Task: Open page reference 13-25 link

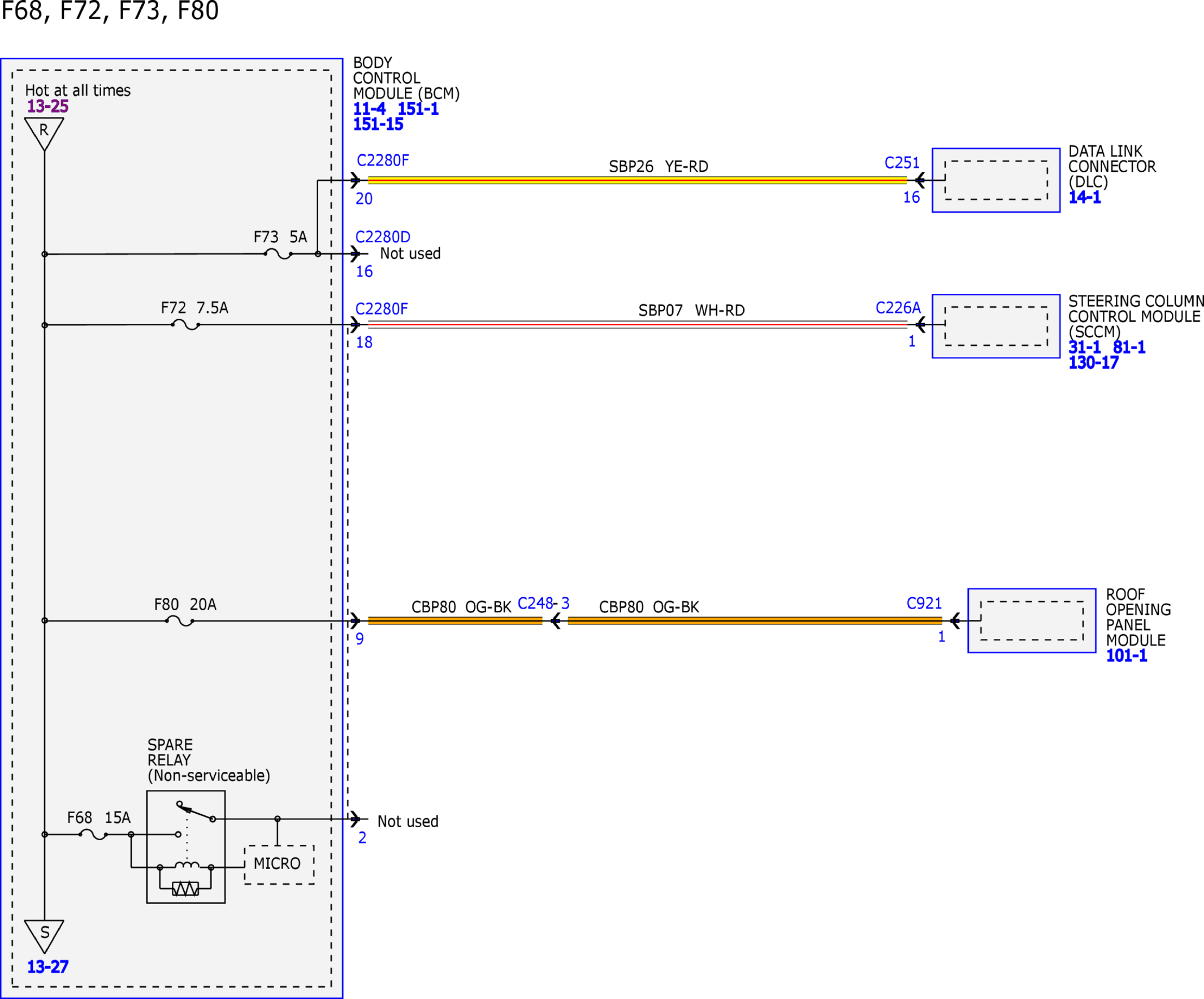Action: click(47, 106)
